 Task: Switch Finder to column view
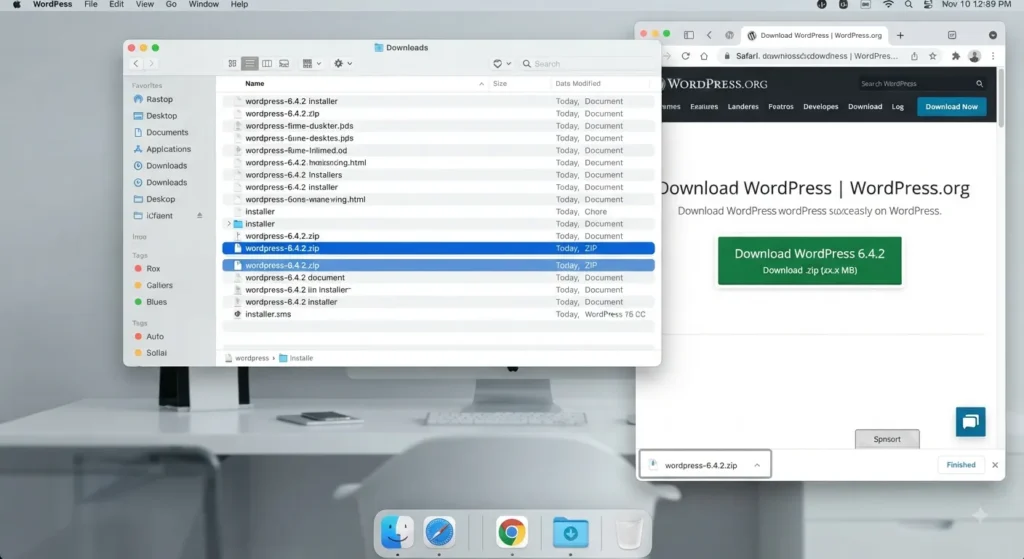[266, 63]
